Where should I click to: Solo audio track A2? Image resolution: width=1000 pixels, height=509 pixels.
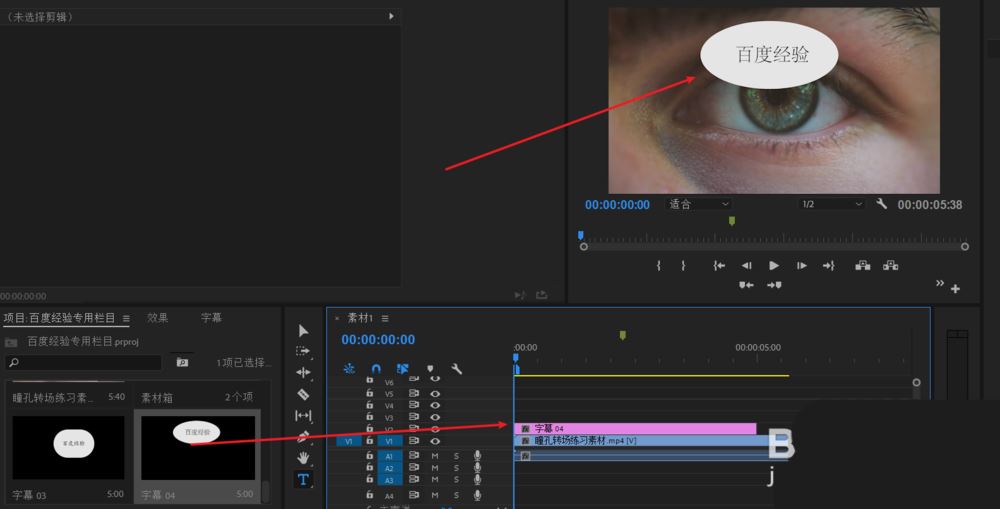tap(456, 468)
